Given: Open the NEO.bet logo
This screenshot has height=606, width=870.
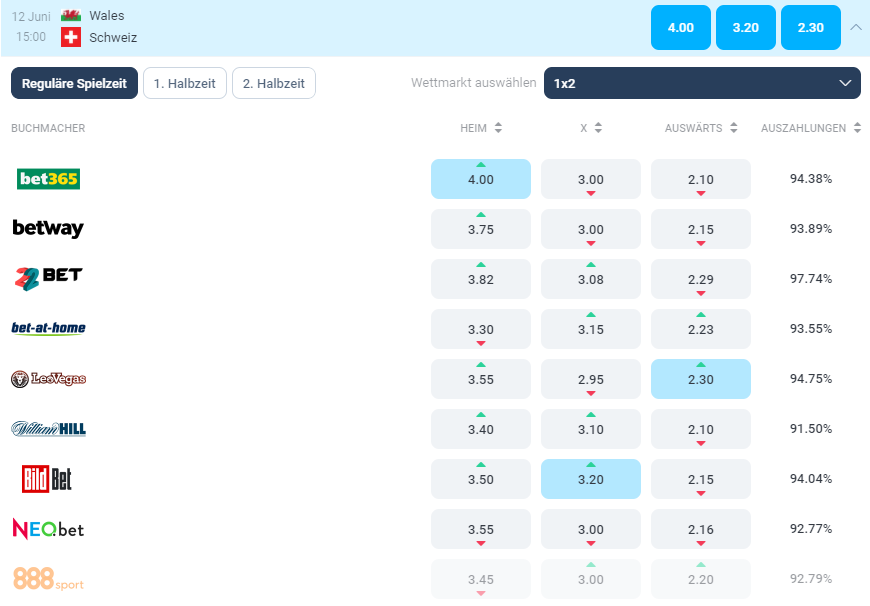Looking at the screenshot, I should tap(48, 529).
